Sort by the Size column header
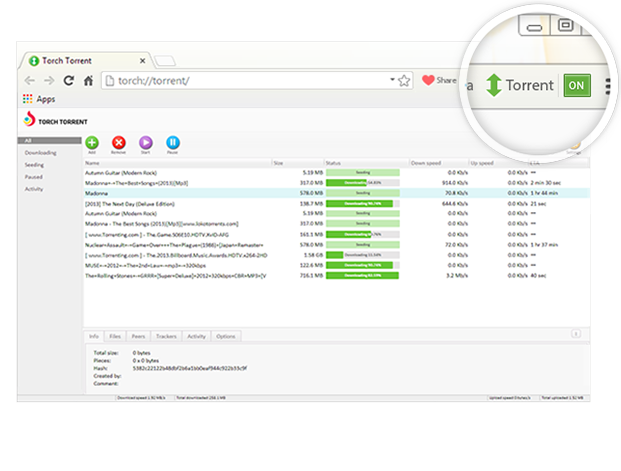The width and height of the screenshot is (621, 471). click(298, 163)
